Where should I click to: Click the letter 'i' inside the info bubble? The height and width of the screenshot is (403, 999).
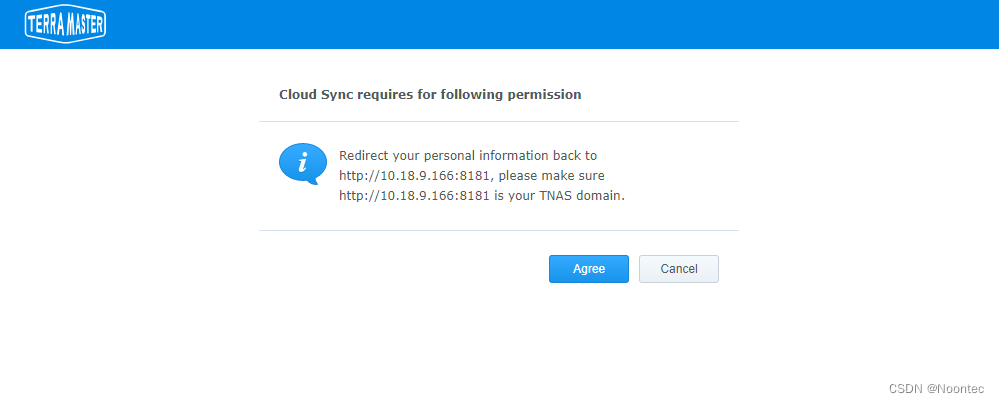click(x=303, y=161)
